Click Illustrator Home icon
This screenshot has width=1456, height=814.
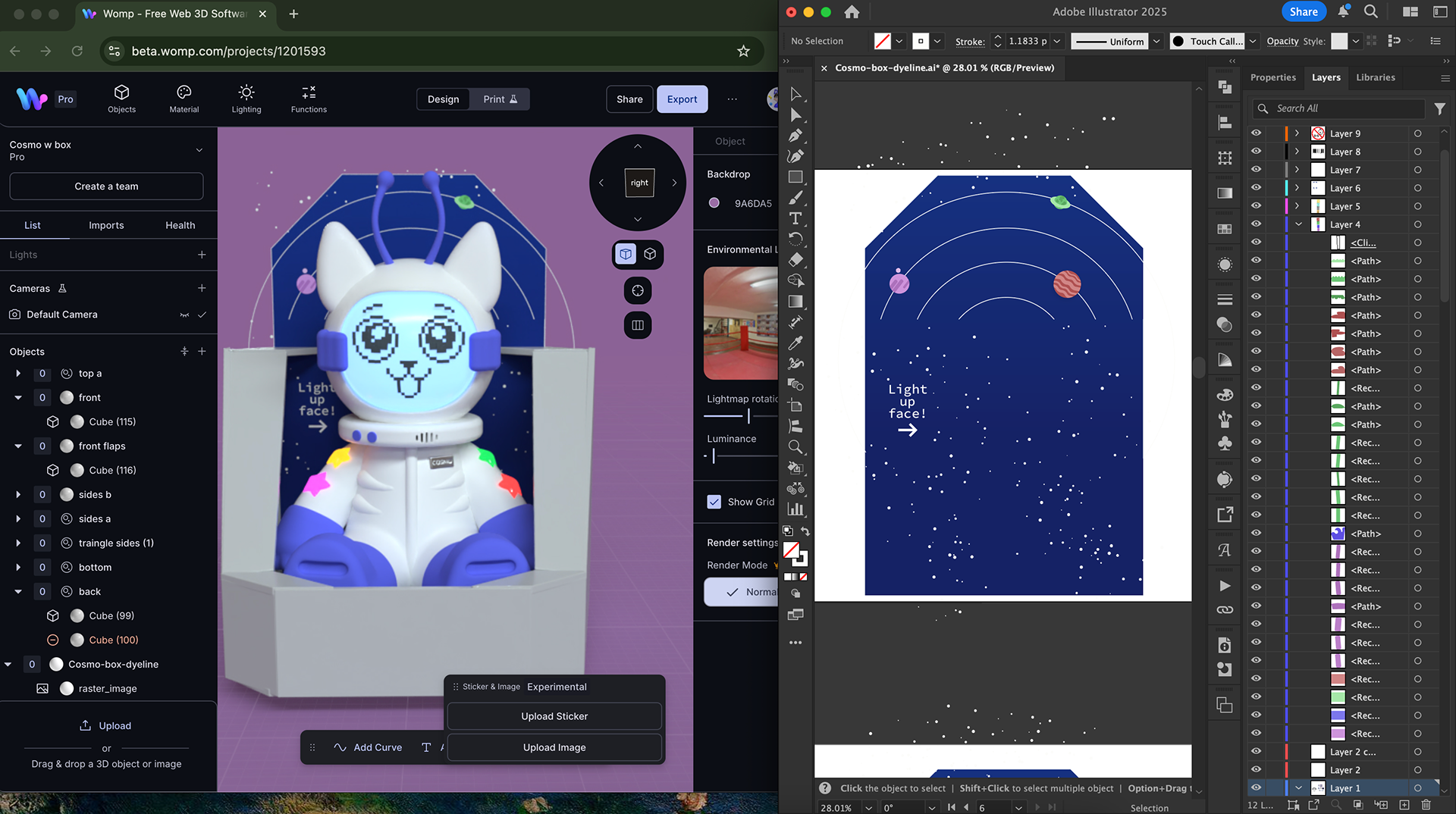click(x=852, y=12)
